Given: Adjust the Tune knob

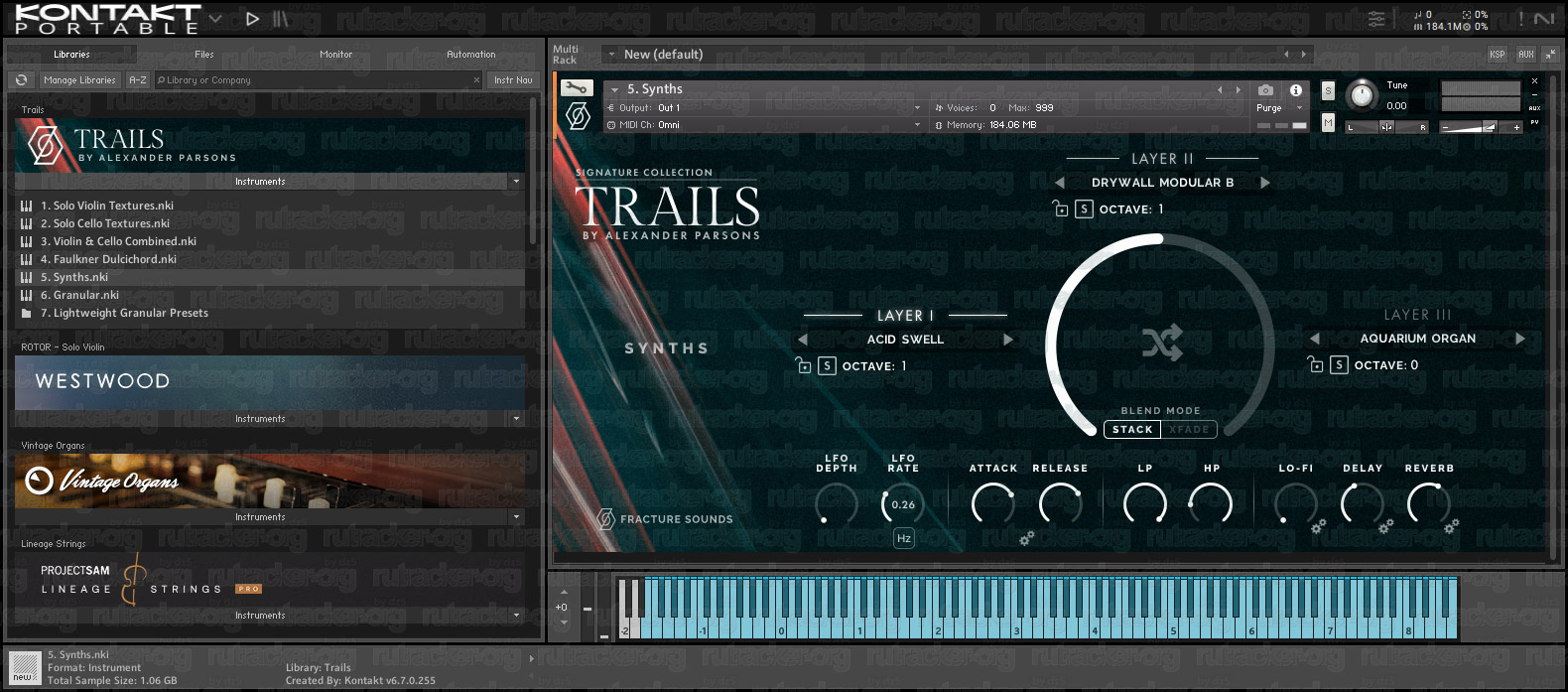Looking at the screenshot, I should pos(1362,94).
